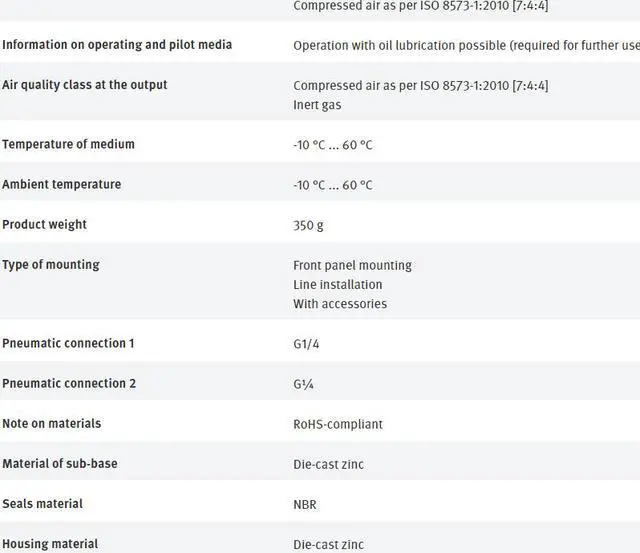Image resolution: width=640 pixels, height=553 pixels.
Task: Click the "Ambient temperature" label
Action: [x=61, y=184]
